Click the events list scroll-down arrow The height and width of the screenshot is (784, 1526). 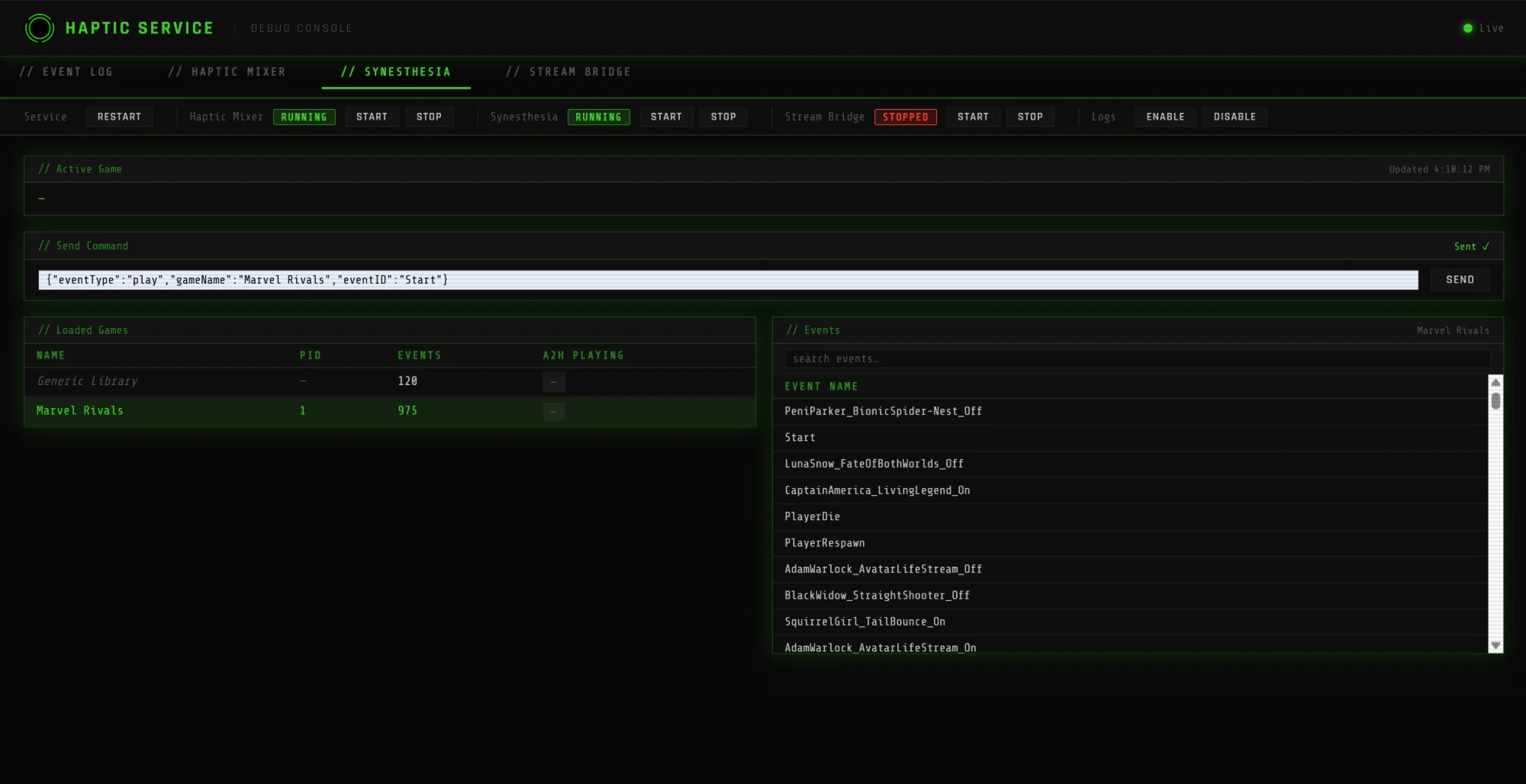(x=1495, y=646)
